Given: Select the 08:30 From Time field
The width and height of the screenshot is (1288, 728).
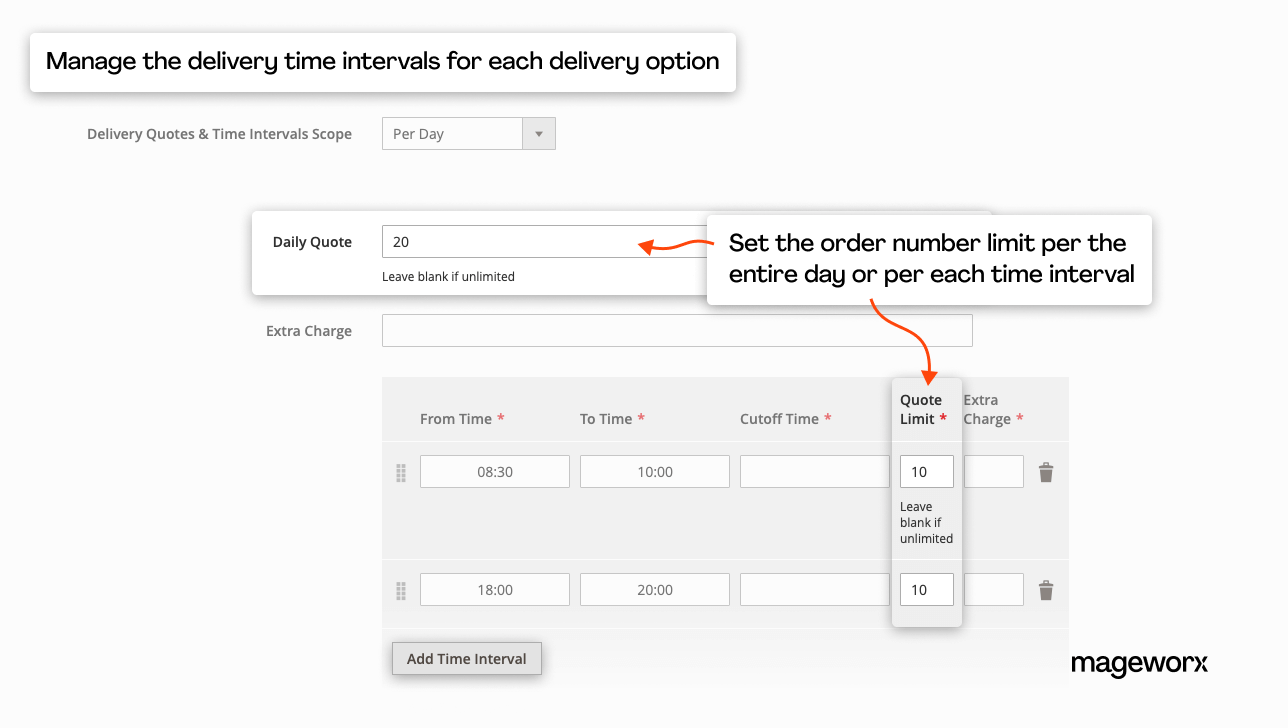Looking at the screenshot, I should pos(494,471).
